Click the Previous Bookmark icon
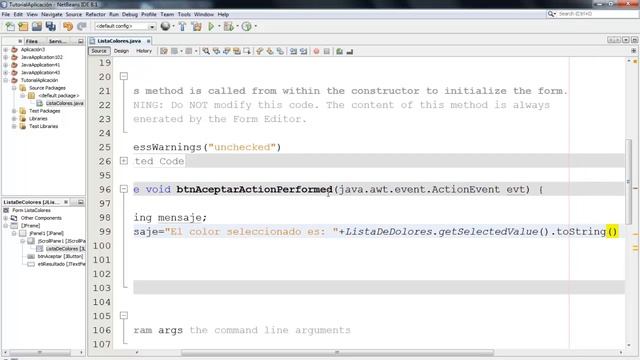The image size is (640, 360). (260, 51)
